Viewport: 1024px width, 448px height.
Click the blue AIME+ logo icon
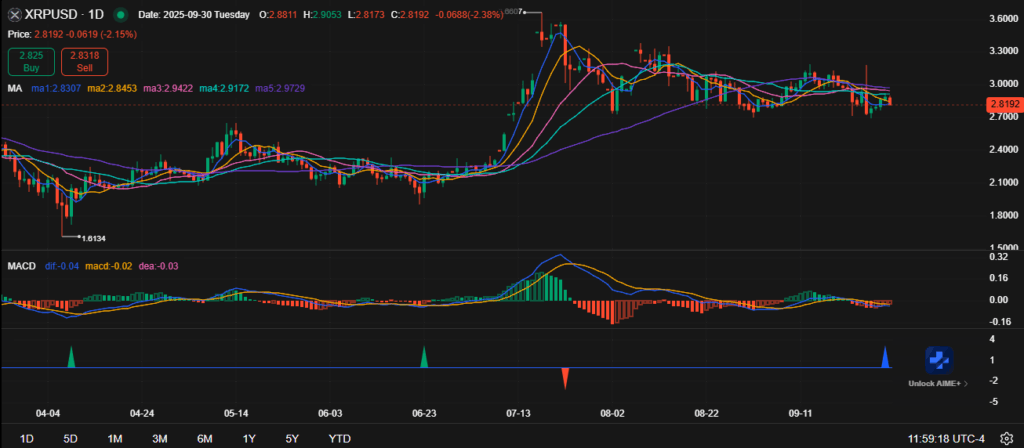click(935, 361)
